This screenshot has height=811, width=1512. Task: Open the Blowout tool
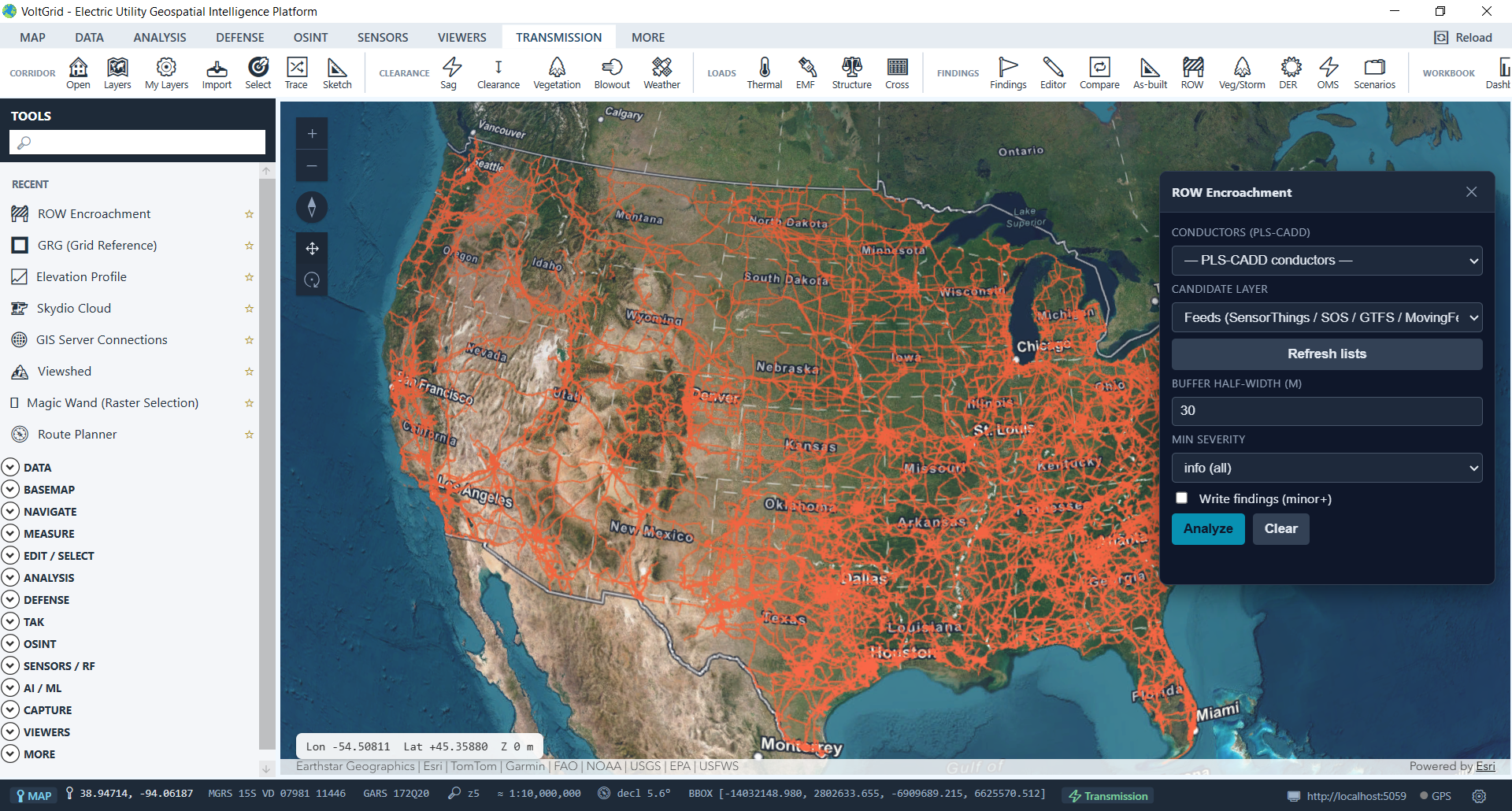pos(612,73)
